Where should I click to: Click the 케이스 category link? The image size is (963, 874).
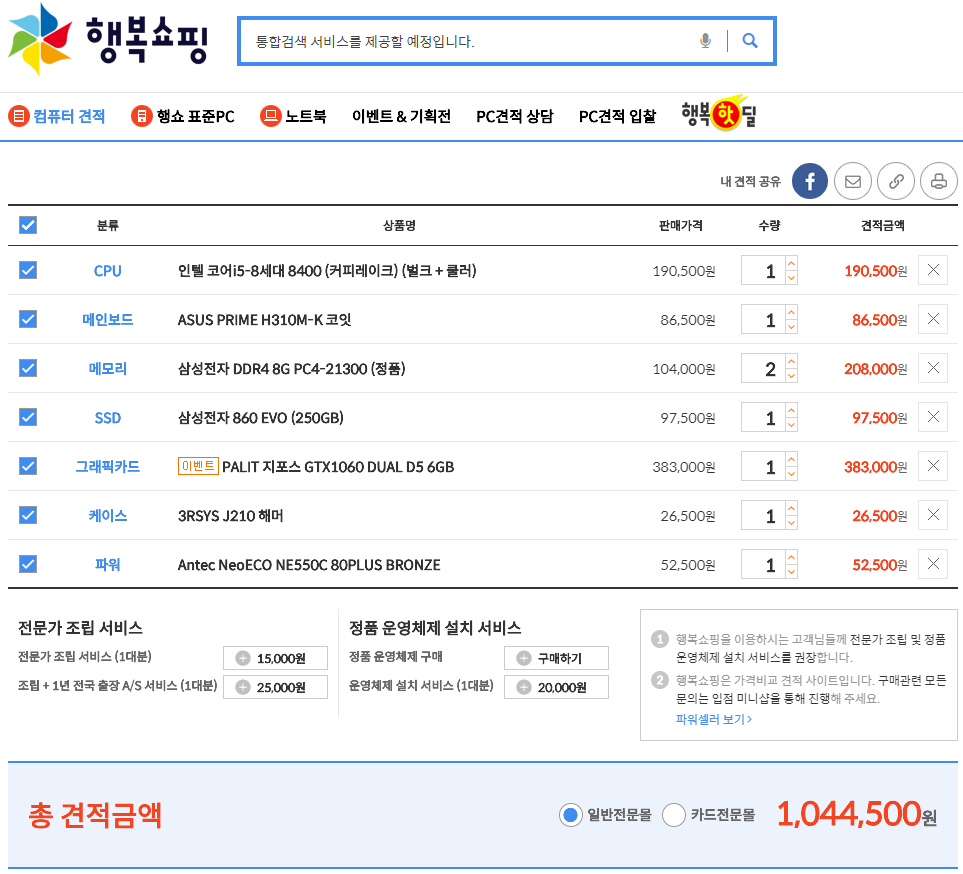(x=107, y=515)
